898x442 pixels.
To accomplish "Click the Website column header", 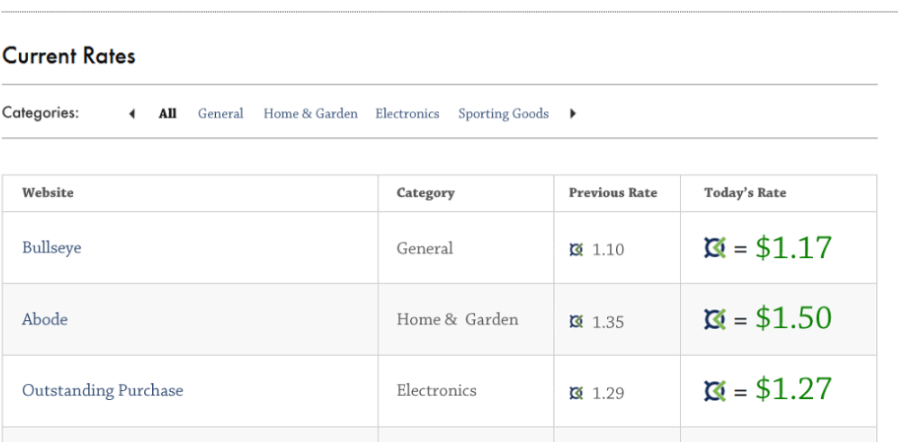I will click(x=48, y=193).
